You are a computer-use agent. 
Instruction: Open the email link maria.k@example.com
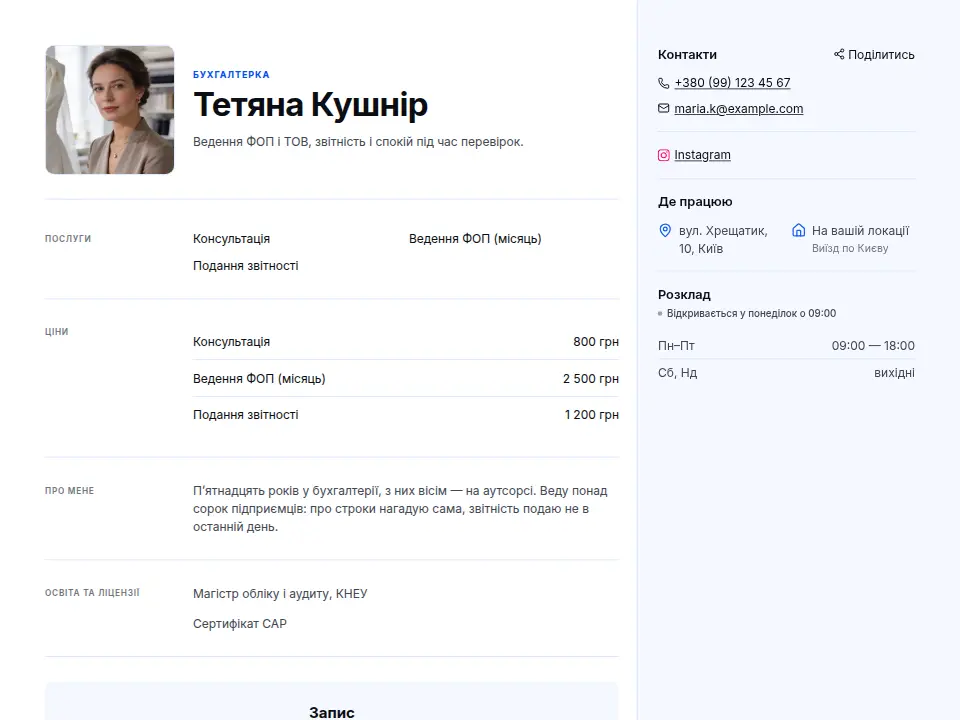(x=738, y=109)
